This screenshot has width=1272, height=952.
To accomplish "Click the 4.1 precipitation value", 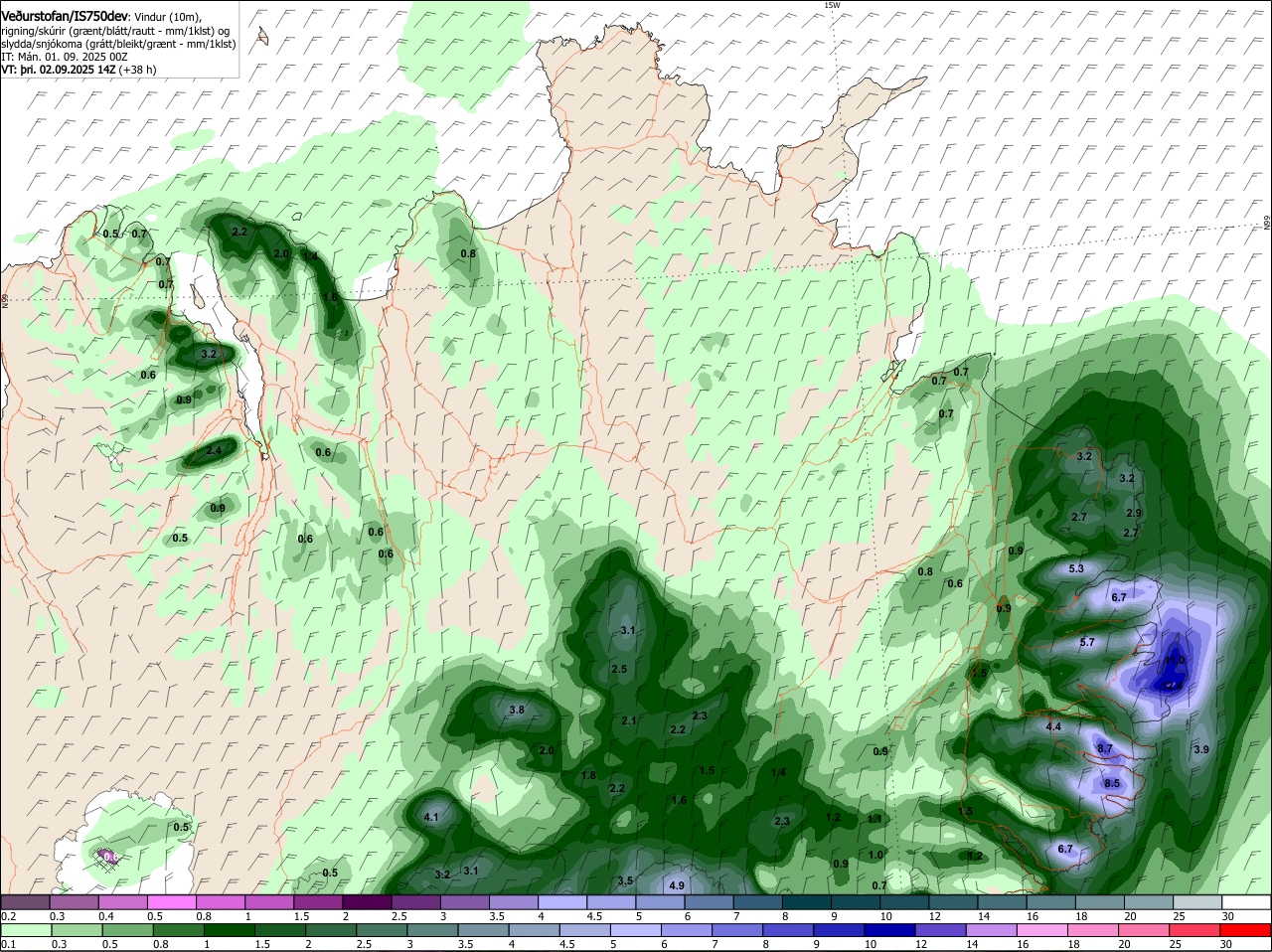I will (x=431, y=817).
